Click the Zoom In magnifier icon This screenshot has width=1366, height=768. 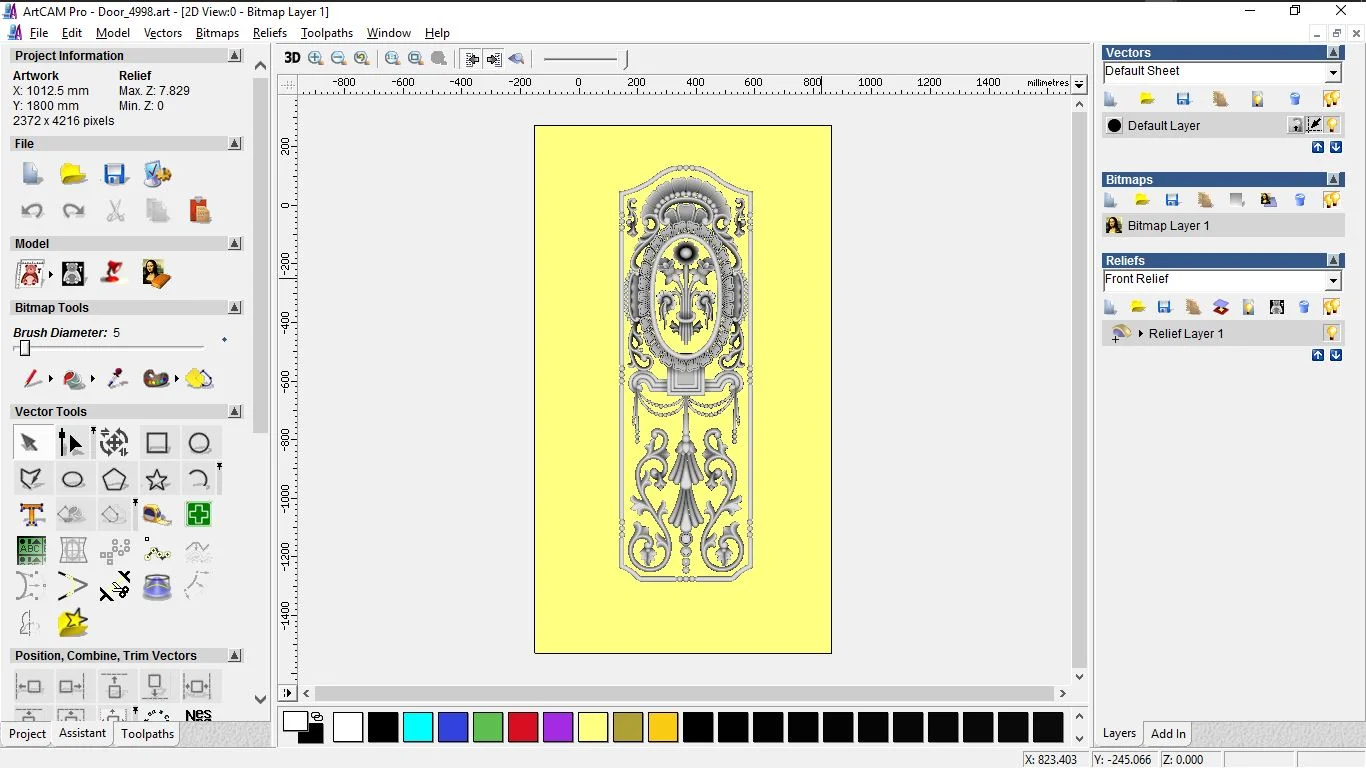[x=316, y=59]
